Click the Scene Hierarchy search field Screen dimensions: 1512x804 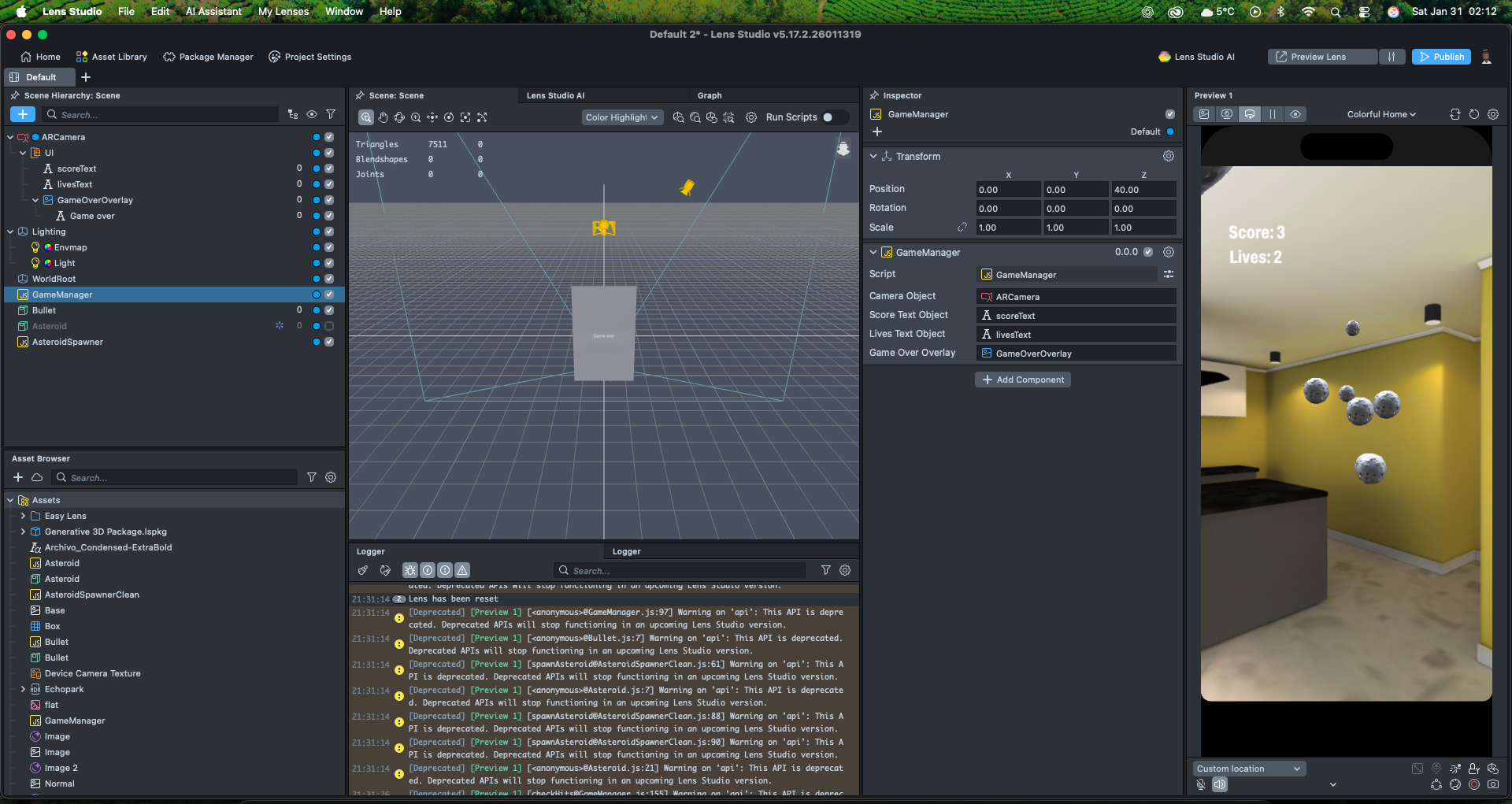coord(161,115)
